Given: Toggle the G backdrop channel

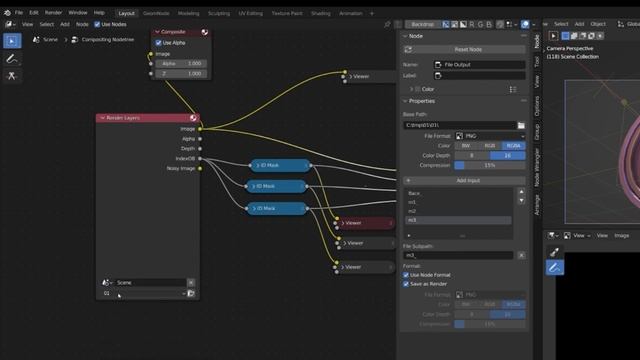Looking at the screenshot, I should coord(480,24).
